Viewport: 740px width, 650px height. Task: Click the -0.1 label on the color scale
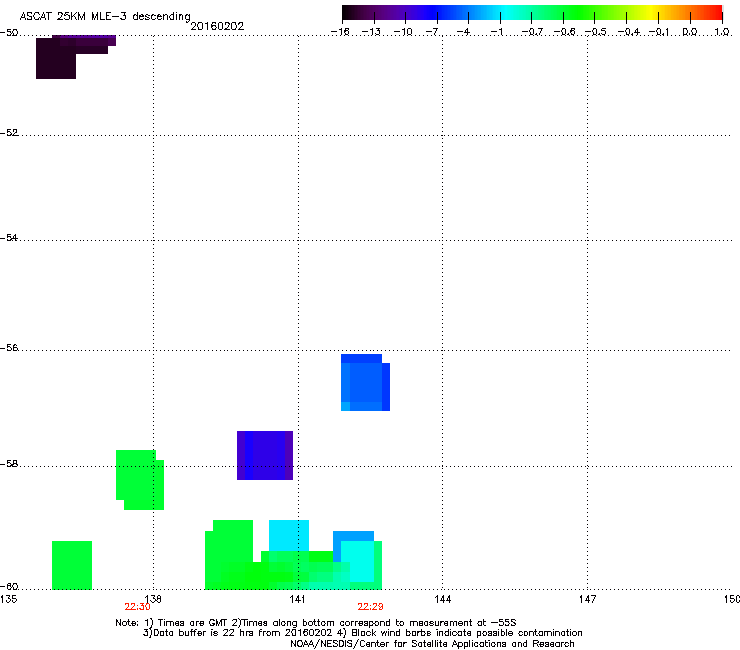click(x=659, y=32)
